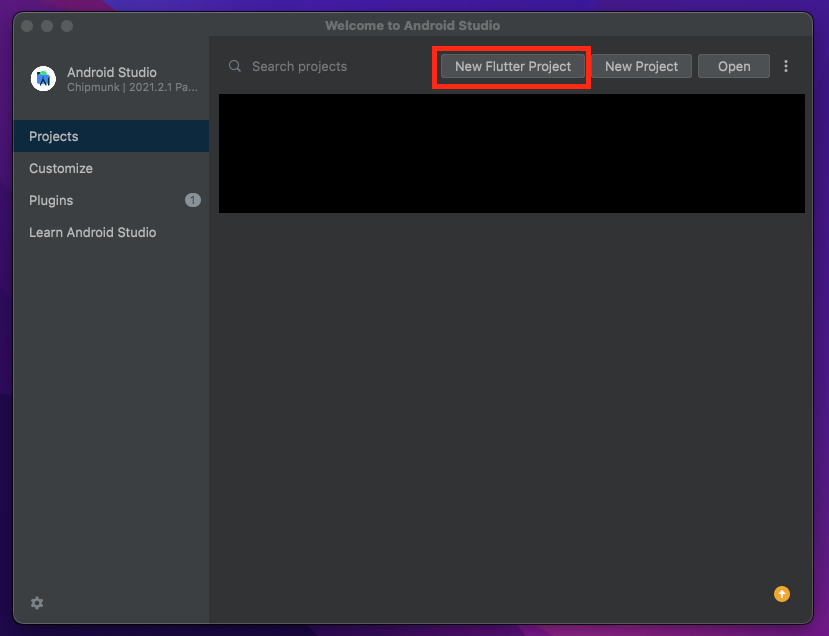The height and width of the screenshot is (636, 829).
Task: Click the Android Studio product name text
Action: point(112,72)
